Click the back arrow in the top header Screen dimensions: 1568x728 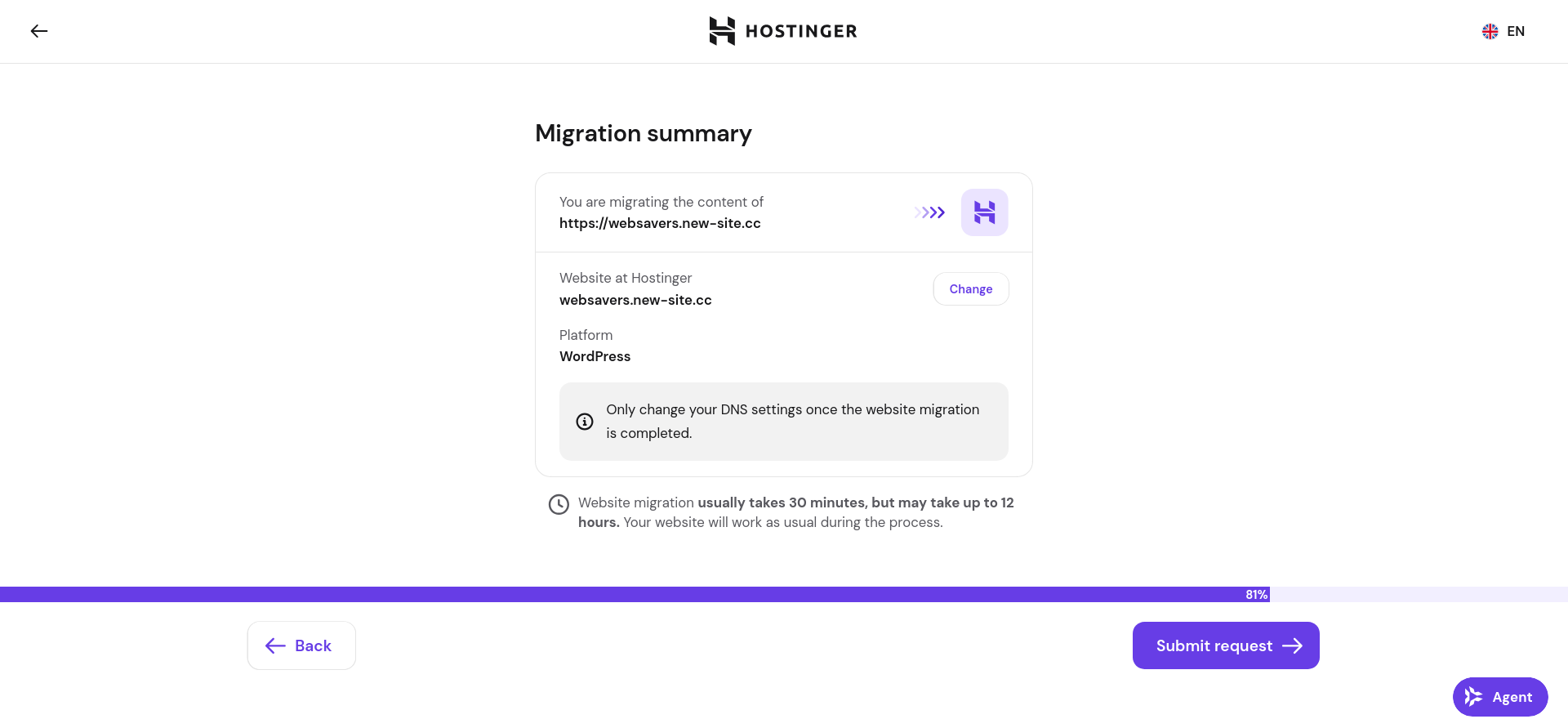(x=39, y=31)
